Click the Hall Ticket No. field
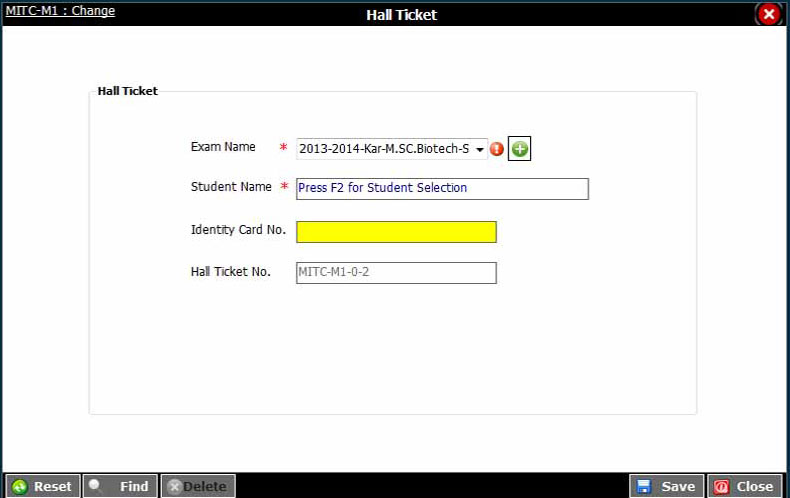790x498 pixels. tap(396, 273)
